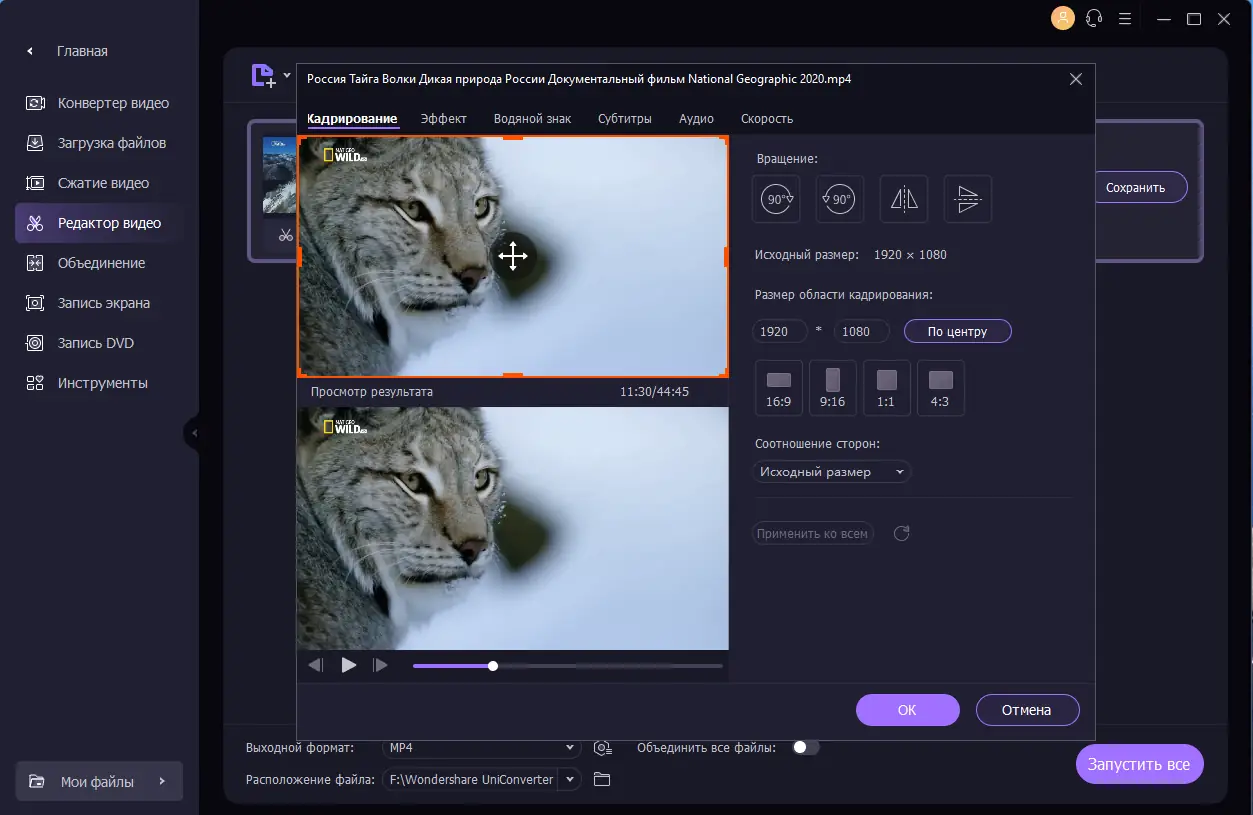
Task: Rotate video 90° clockwise
Action: pos(777,199)
